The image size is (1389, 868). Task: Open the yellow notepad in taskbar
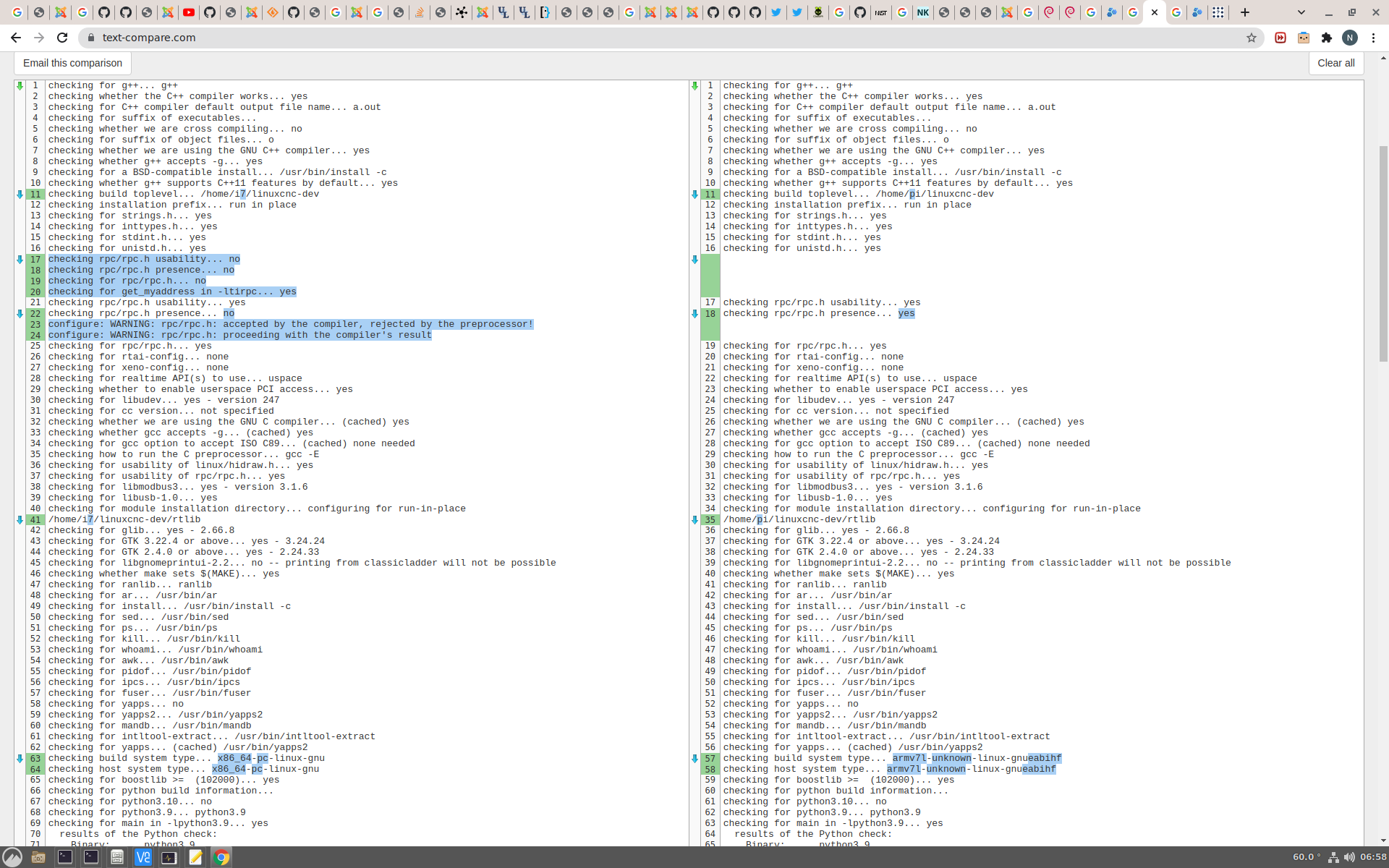tap(195, 857)
